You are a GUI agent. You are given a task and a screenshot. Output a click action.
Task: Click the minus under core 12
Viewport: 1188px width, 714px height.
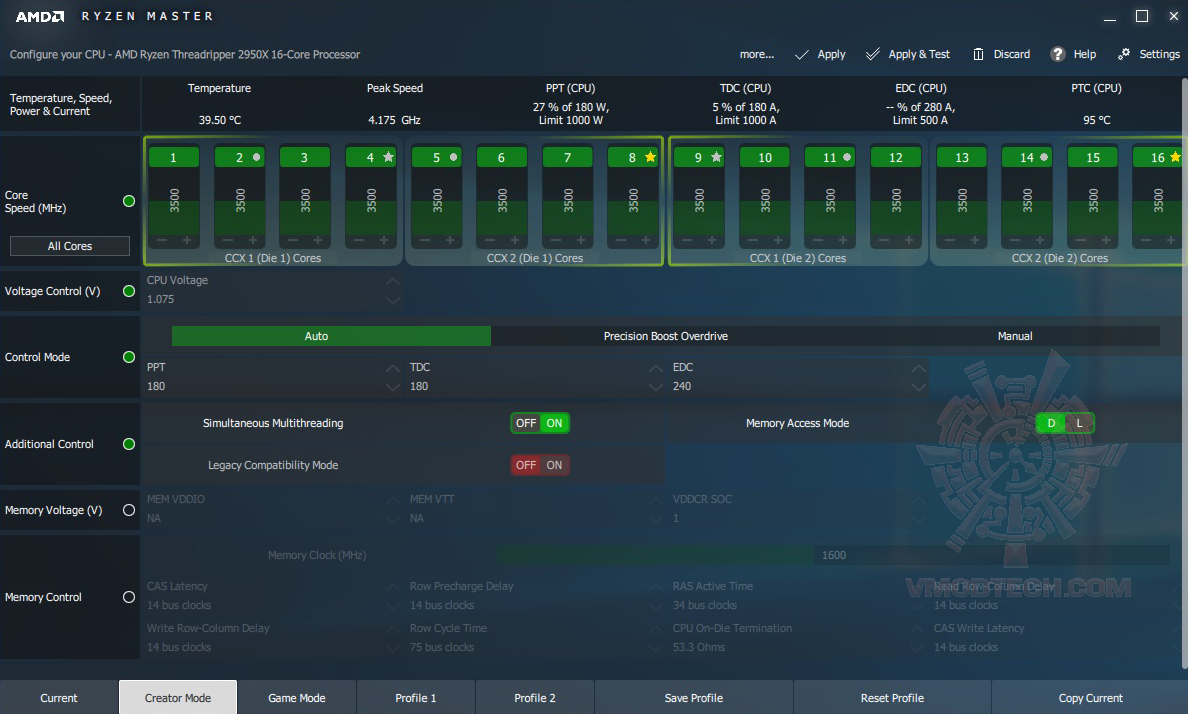point(883,240)
